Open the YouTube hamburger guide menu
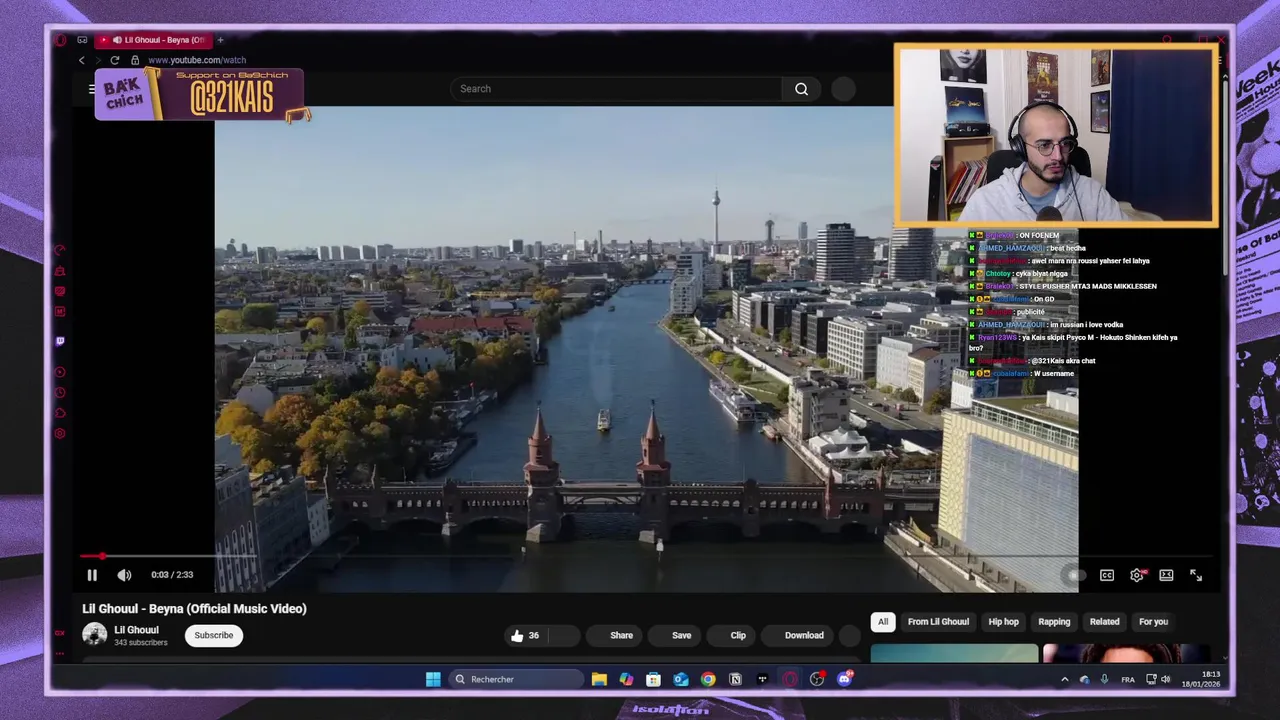Screen dimensions: 1280x720 [92, 89]
